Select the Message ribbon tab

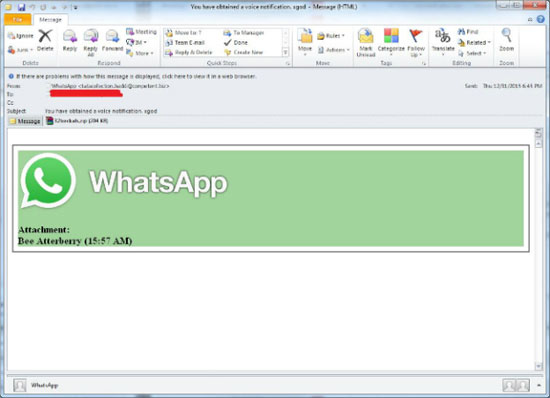point(51,20)
